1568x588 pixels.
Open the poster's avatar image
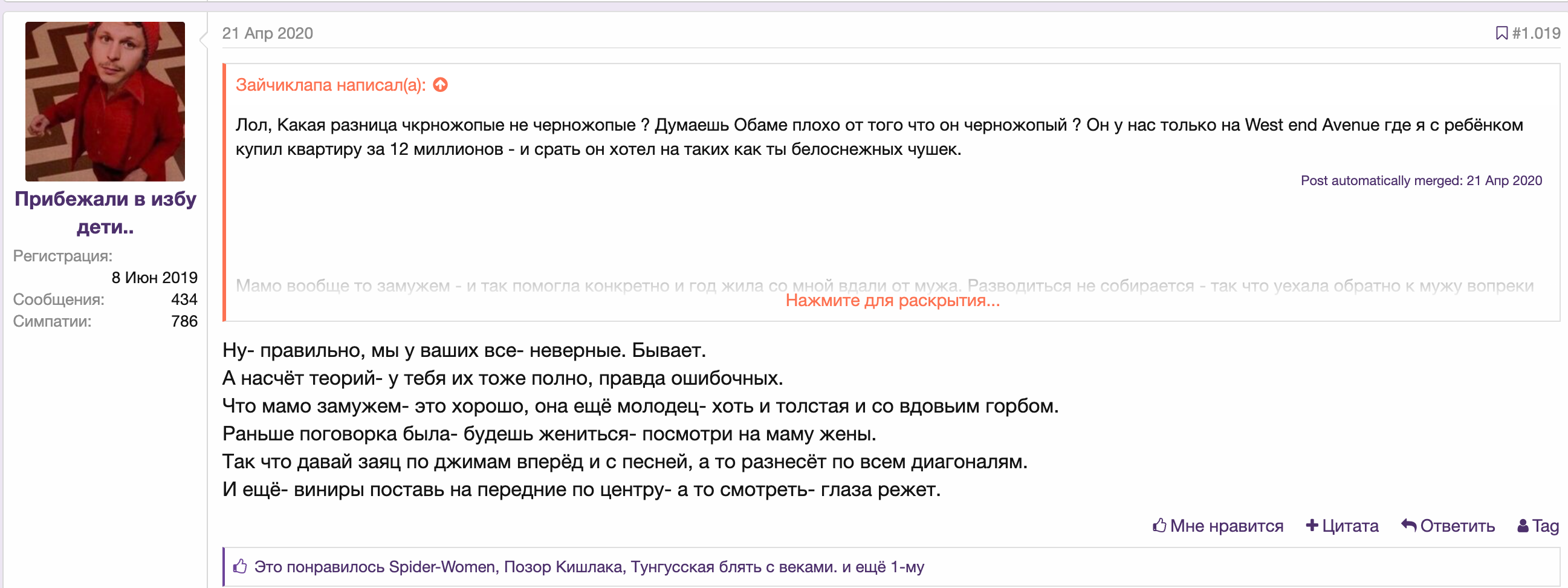click(105, 101)
